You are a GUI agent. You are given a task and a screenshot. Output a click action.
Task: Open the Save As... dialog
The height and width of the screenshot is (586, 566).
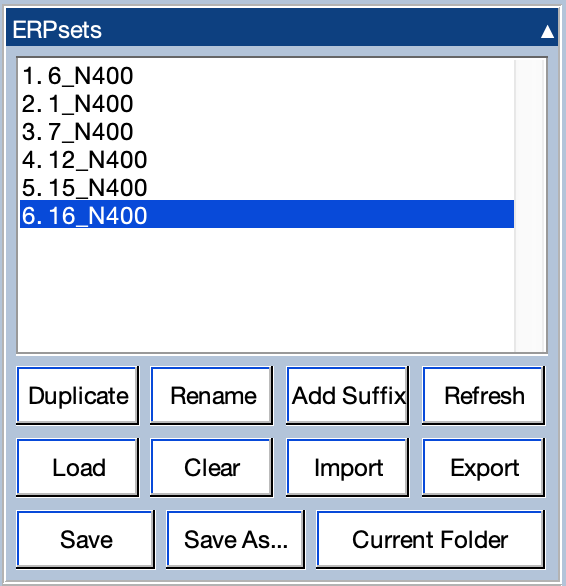tap(236, 539)
